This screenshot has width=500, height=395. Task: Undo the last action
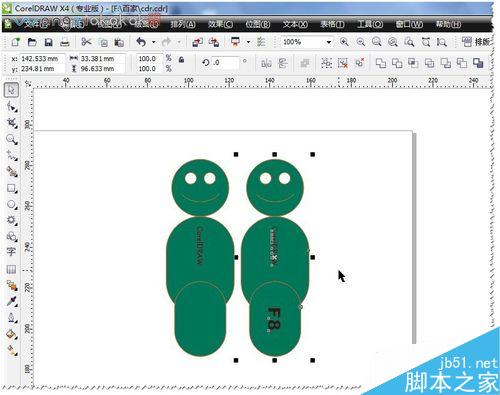141,42
